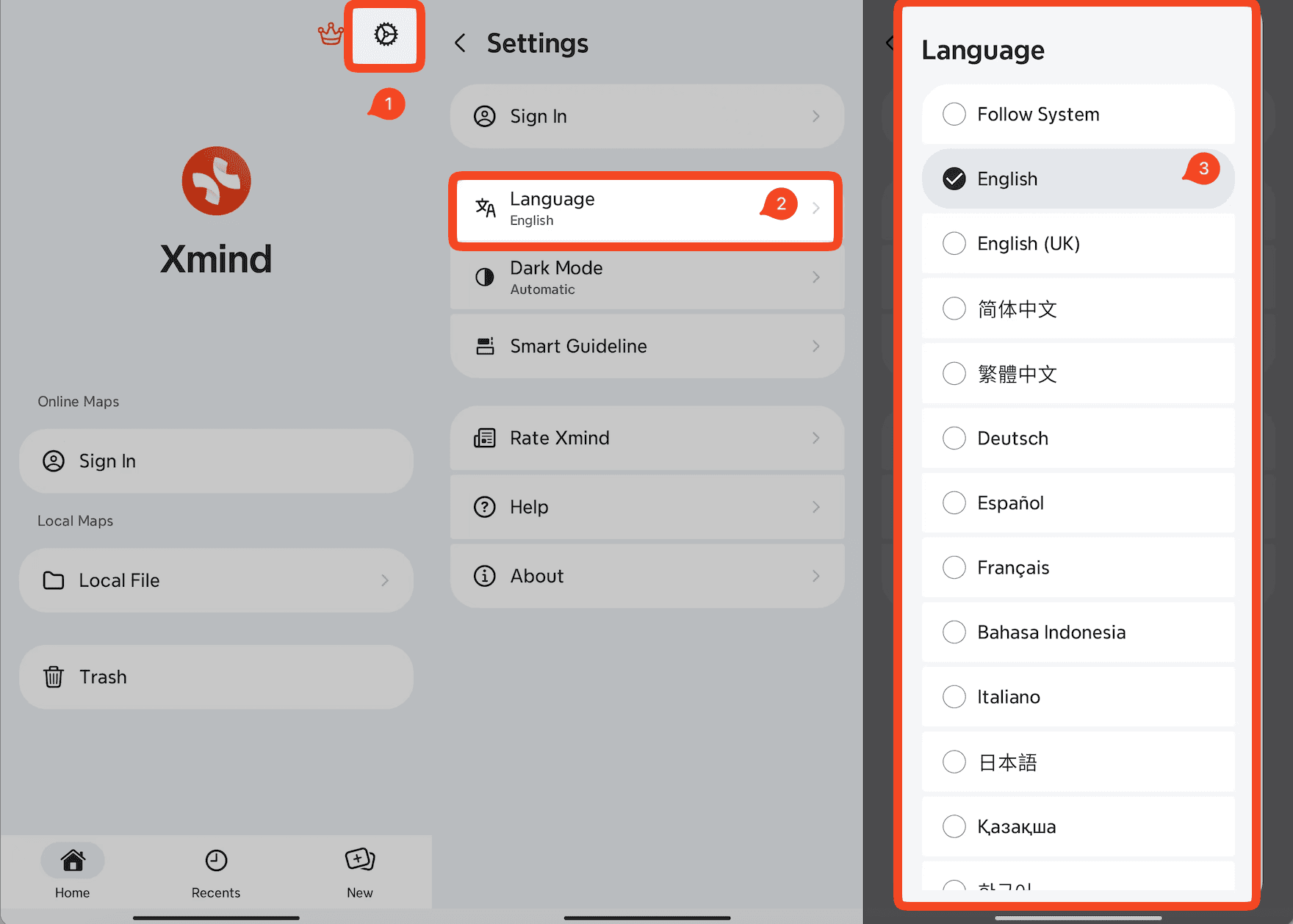Open the About menu label
The width and height of the screenshot is (1293, 924).
click(x=537, y=576)
